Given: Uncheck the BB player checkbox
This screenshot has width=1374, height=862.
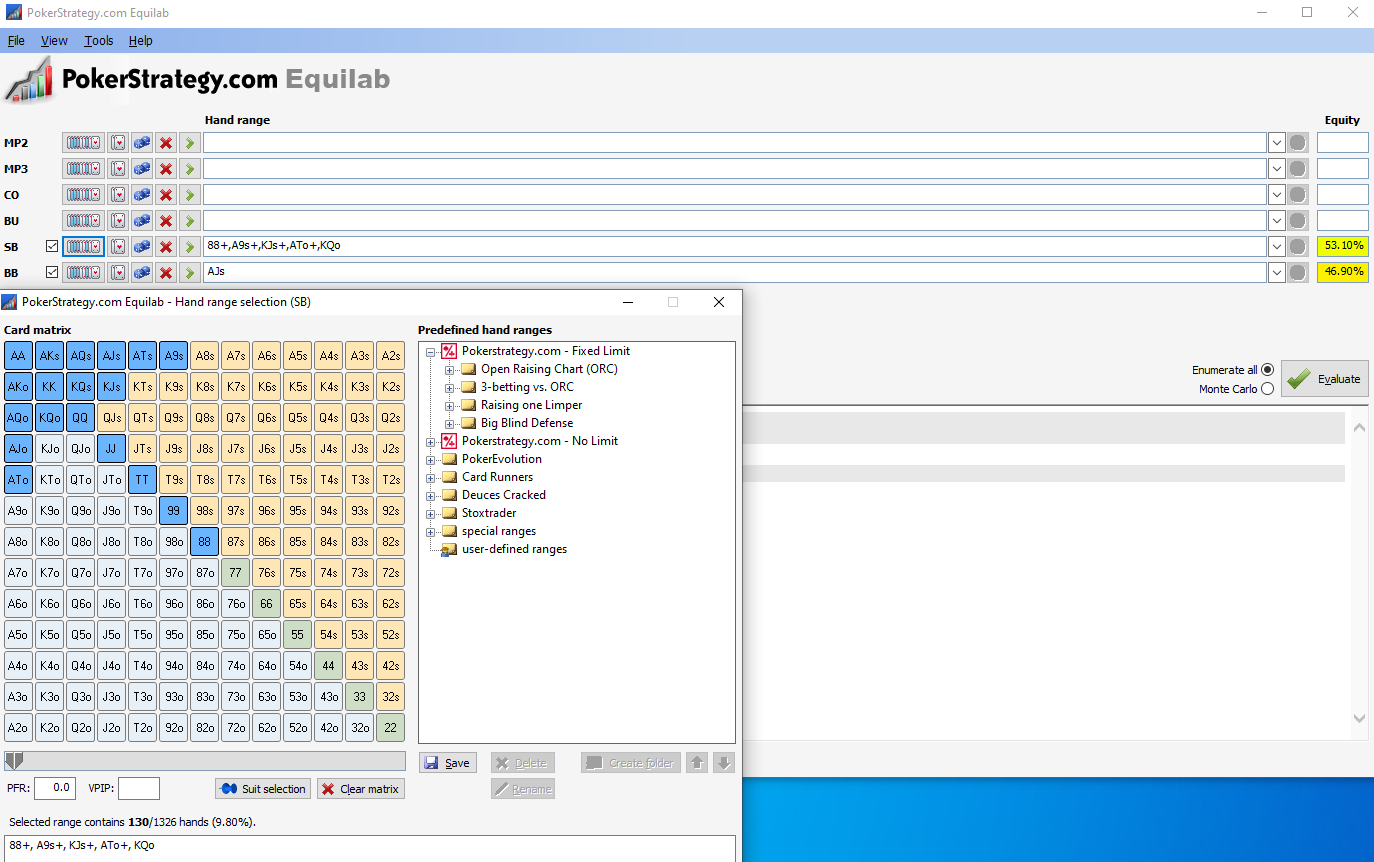Looking at the screenshot, I should 52,272.
